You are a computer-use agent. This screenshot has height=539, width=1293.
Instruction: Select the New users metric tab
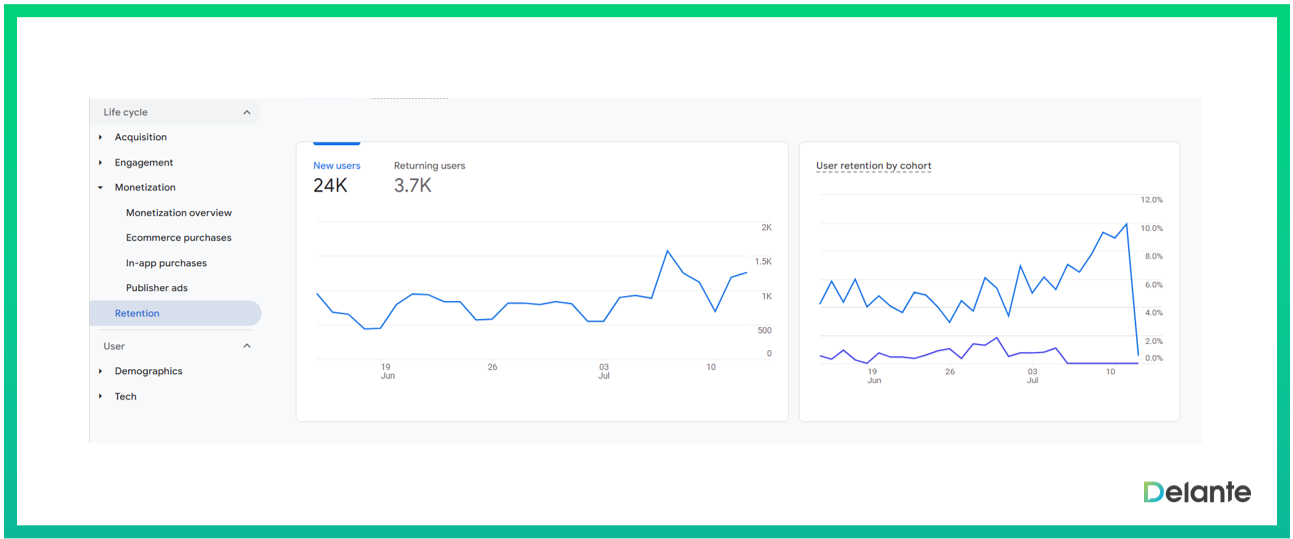[336, 166]
